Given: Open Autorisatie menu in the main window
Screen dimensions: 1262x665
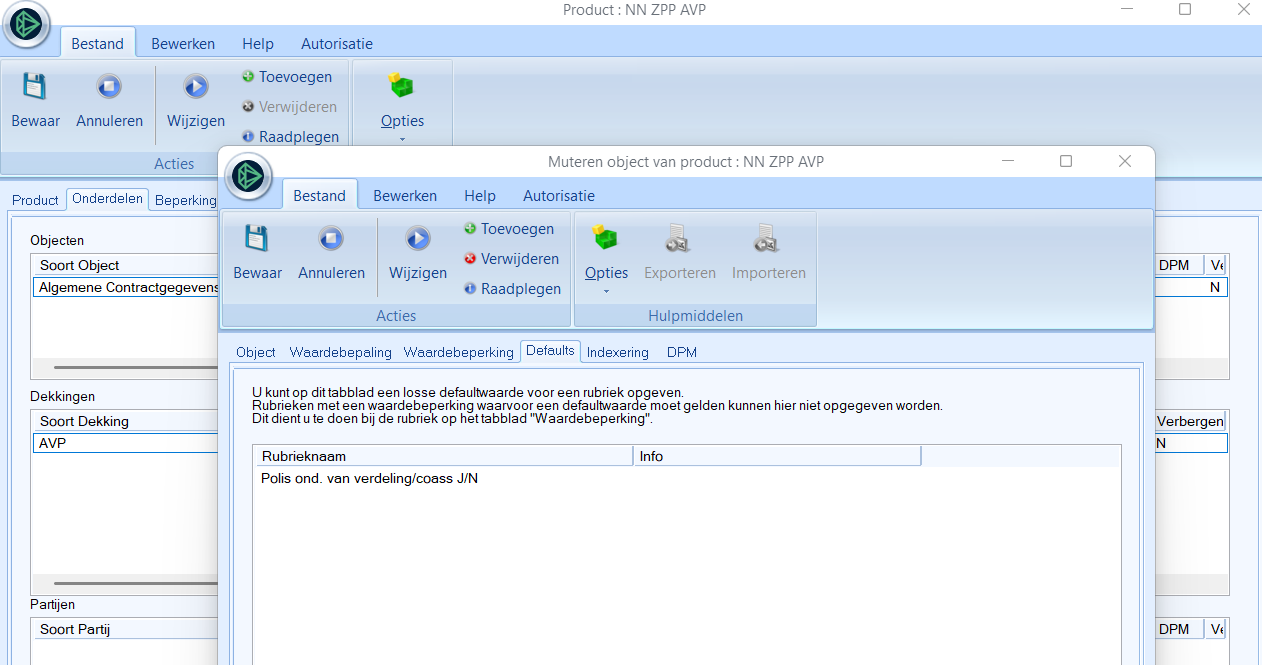Looking at the screenshot, I should pos(337,44).
